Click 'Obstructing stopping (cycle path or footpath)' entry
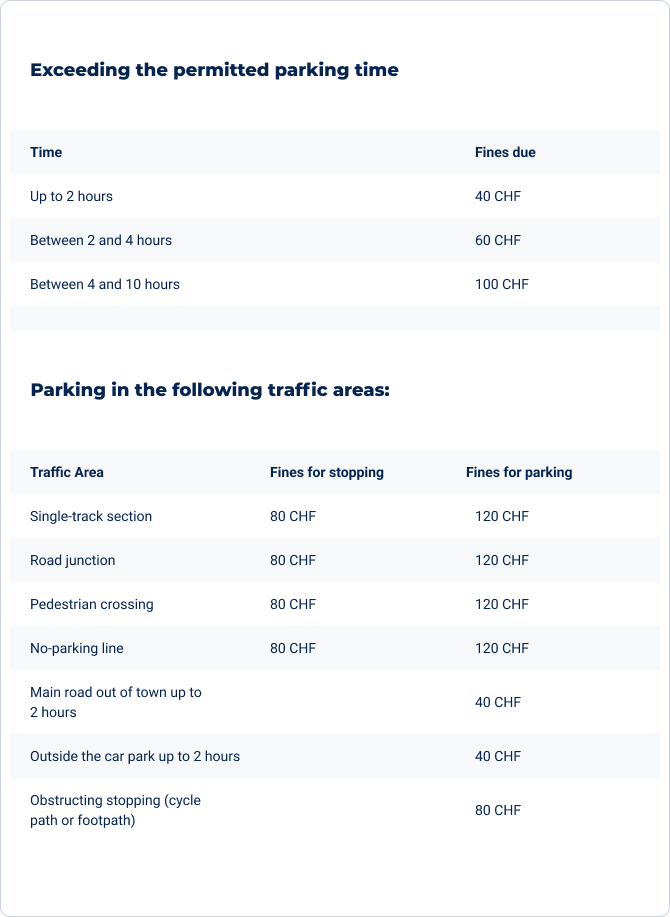670x917 pixels. [x=116, y=811]
